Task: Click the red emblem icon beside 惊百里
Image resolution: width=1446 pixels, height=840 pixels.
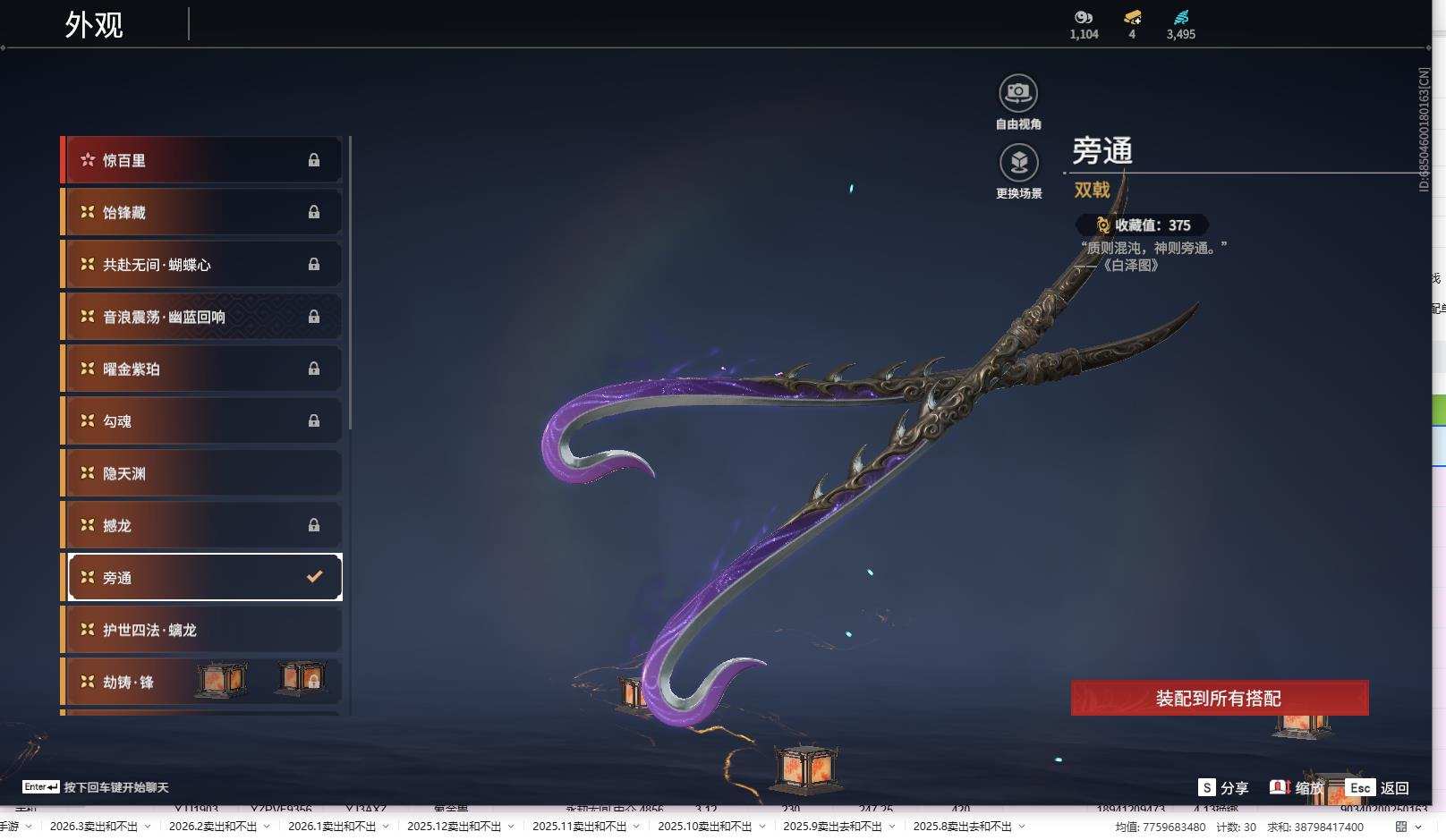Action: (87, 159)
